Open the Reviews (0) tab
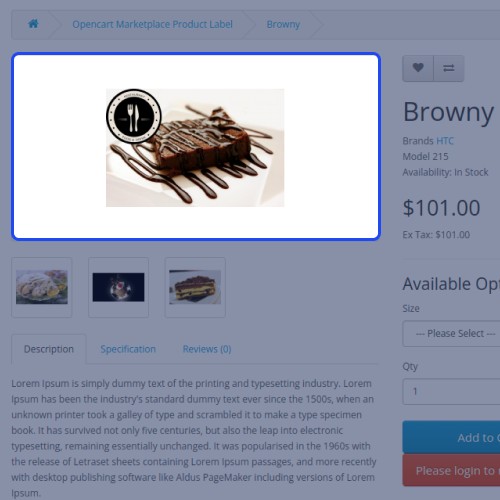Screen dimensions: 500x500 click(207, 349)
